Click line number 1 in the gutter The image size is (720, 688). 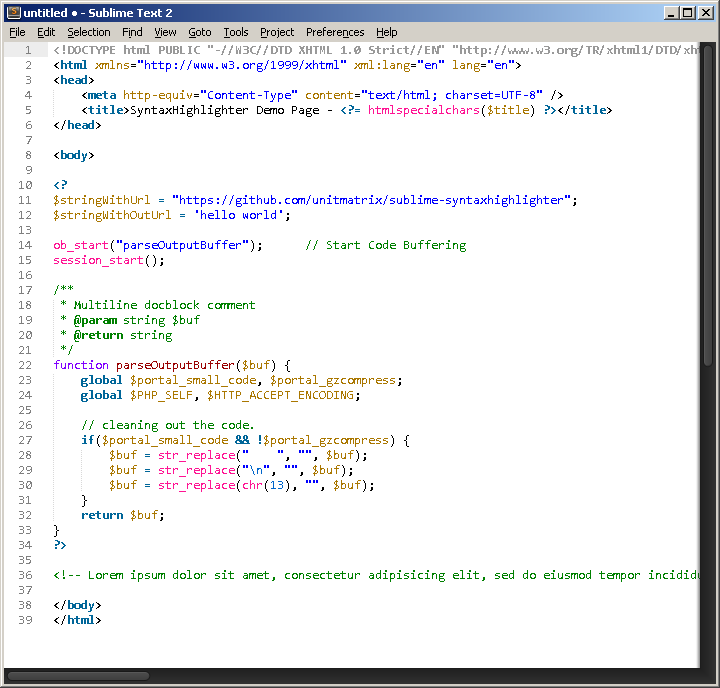point(28,50)
